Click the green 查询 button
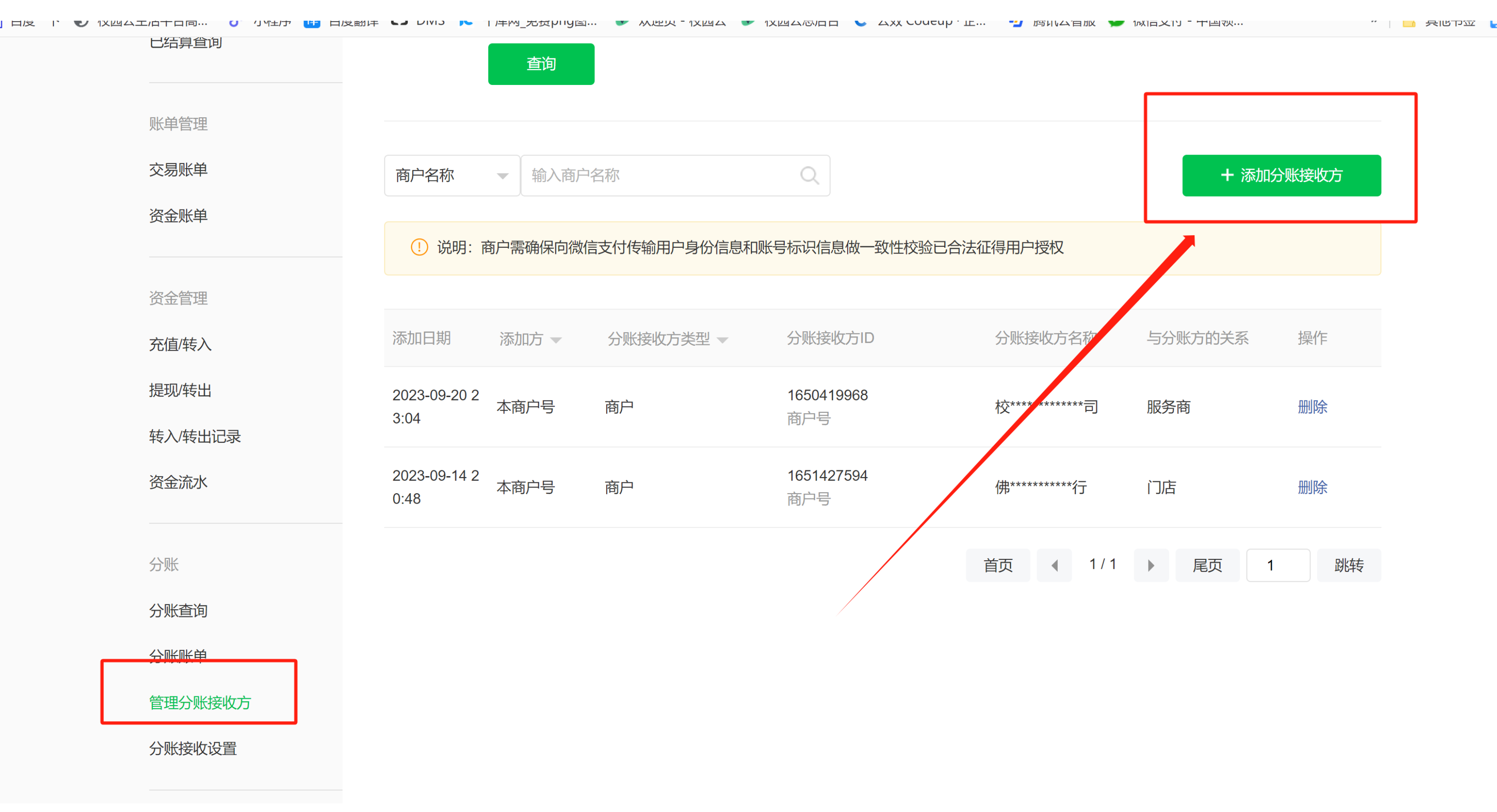 (x=541, y=64)
